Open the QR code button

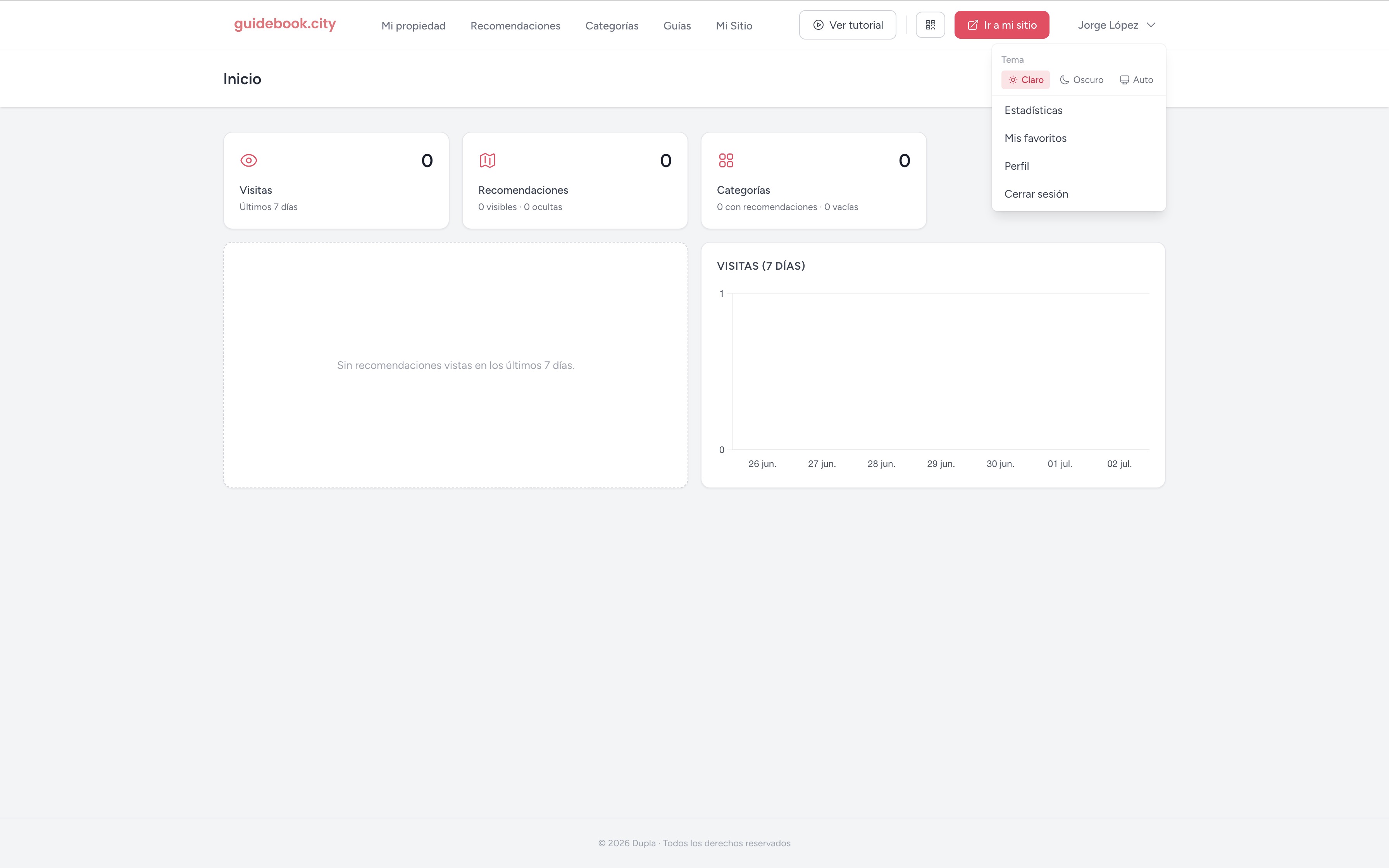pos(931,25)
